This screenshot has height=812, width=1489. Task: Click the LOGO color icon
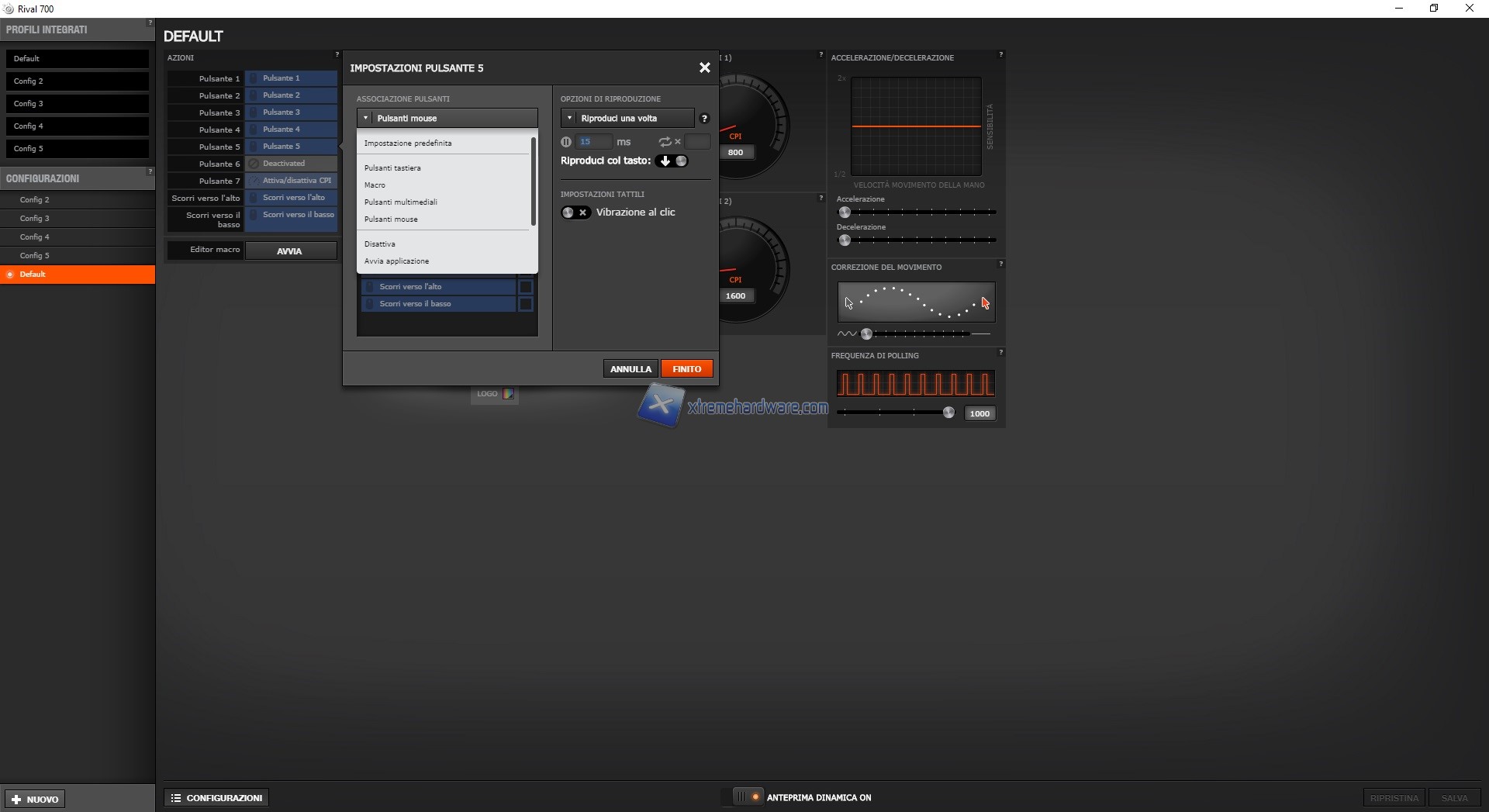click(508, 394)
